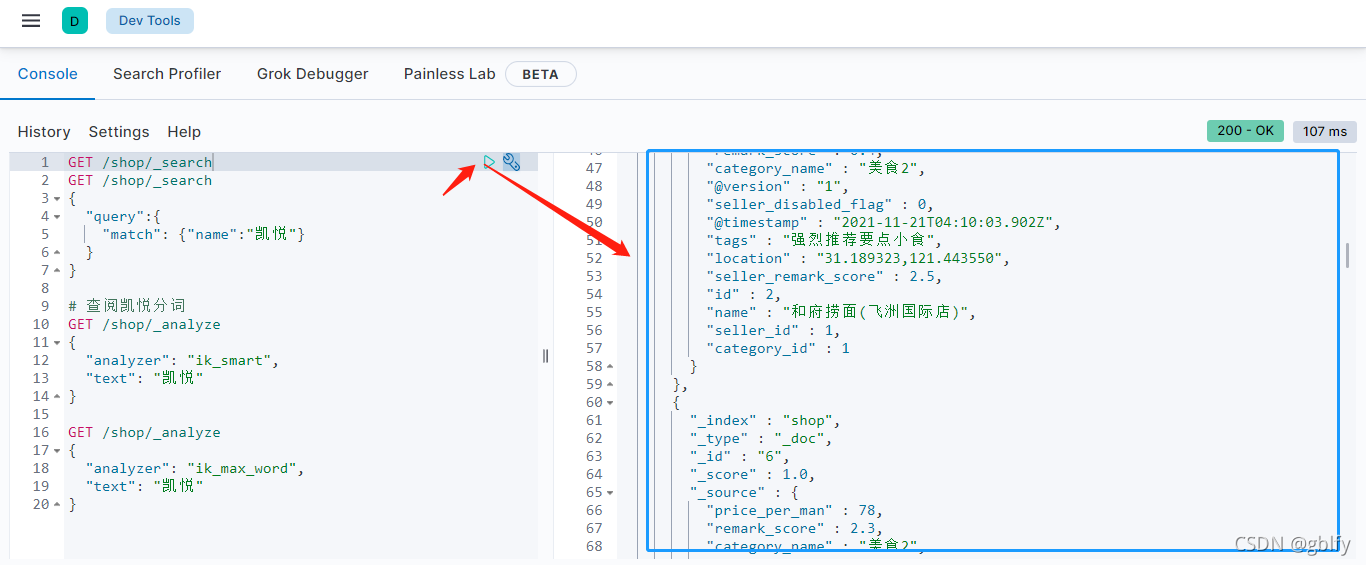Click the "seller_remark_score" : 2.5 line
The image size is (1366, 565).
[x=824, y=276]
